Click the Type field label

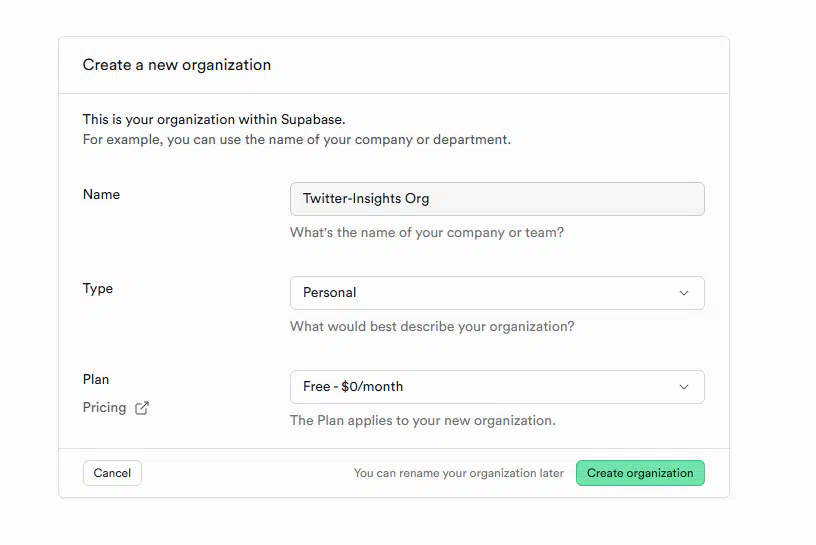pos(98,289)
